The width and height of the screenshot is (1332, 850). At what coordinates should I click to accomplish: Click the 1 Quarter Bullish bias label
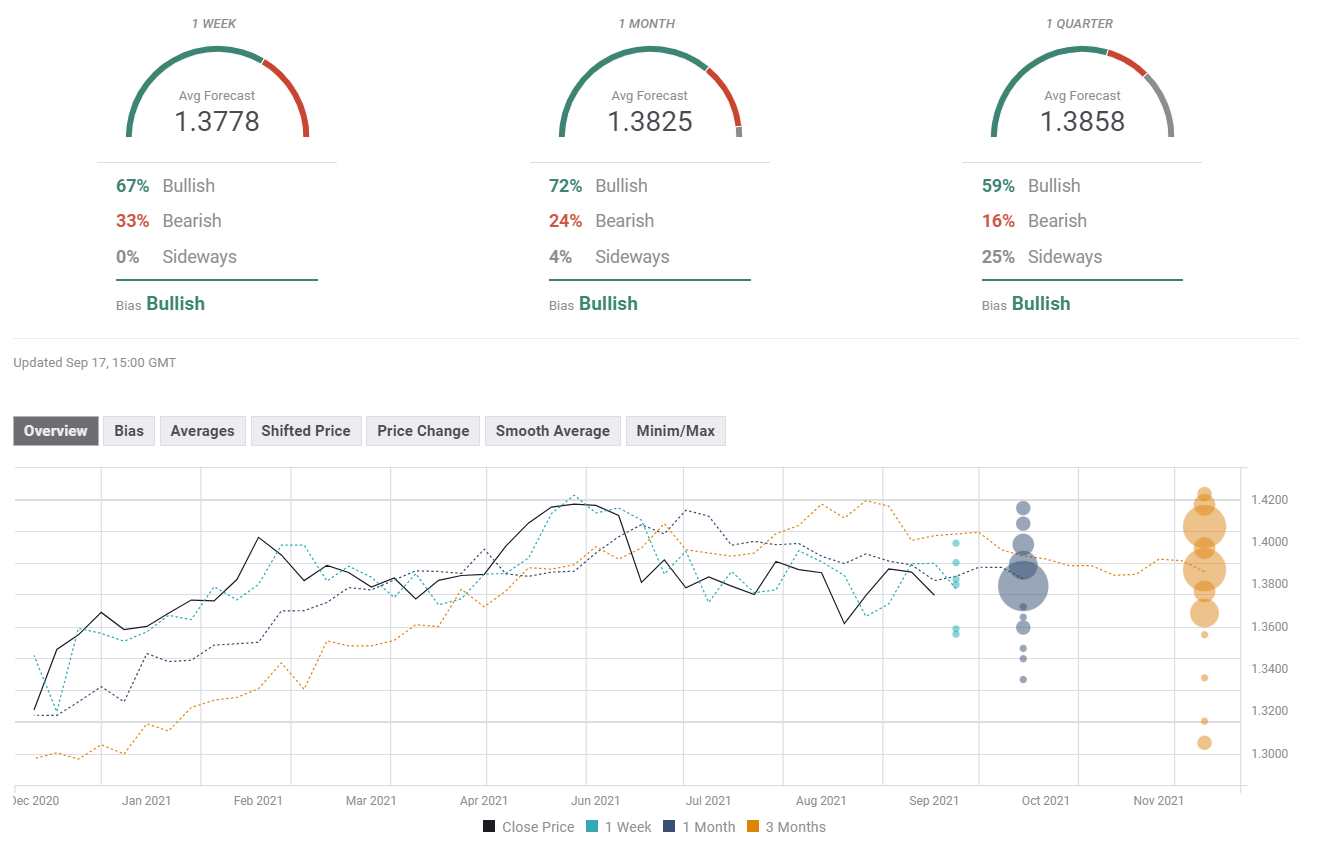pyautogui.click(x=1040, y=304)
